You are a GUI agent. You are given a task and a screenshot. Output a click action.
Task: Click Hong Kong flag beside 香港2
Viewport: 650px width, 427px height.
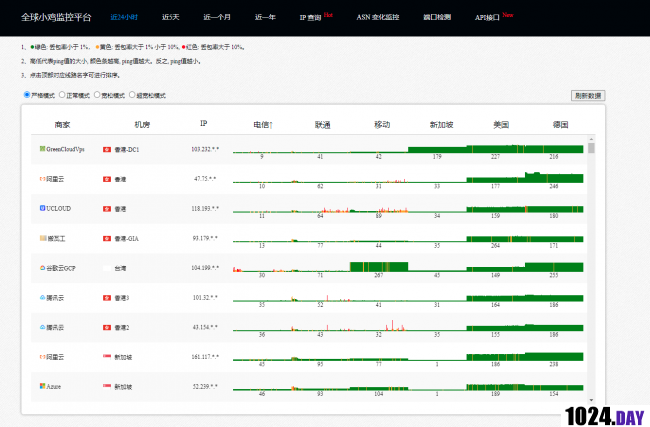tap(107, 328)
